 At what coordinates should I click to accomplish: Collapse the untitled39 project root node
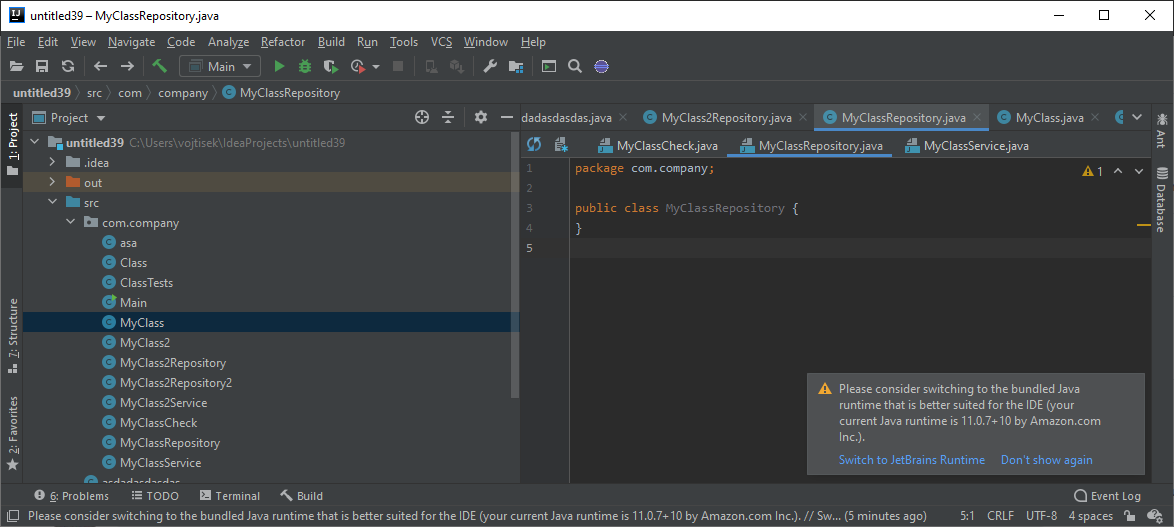[x=34, y=142]
